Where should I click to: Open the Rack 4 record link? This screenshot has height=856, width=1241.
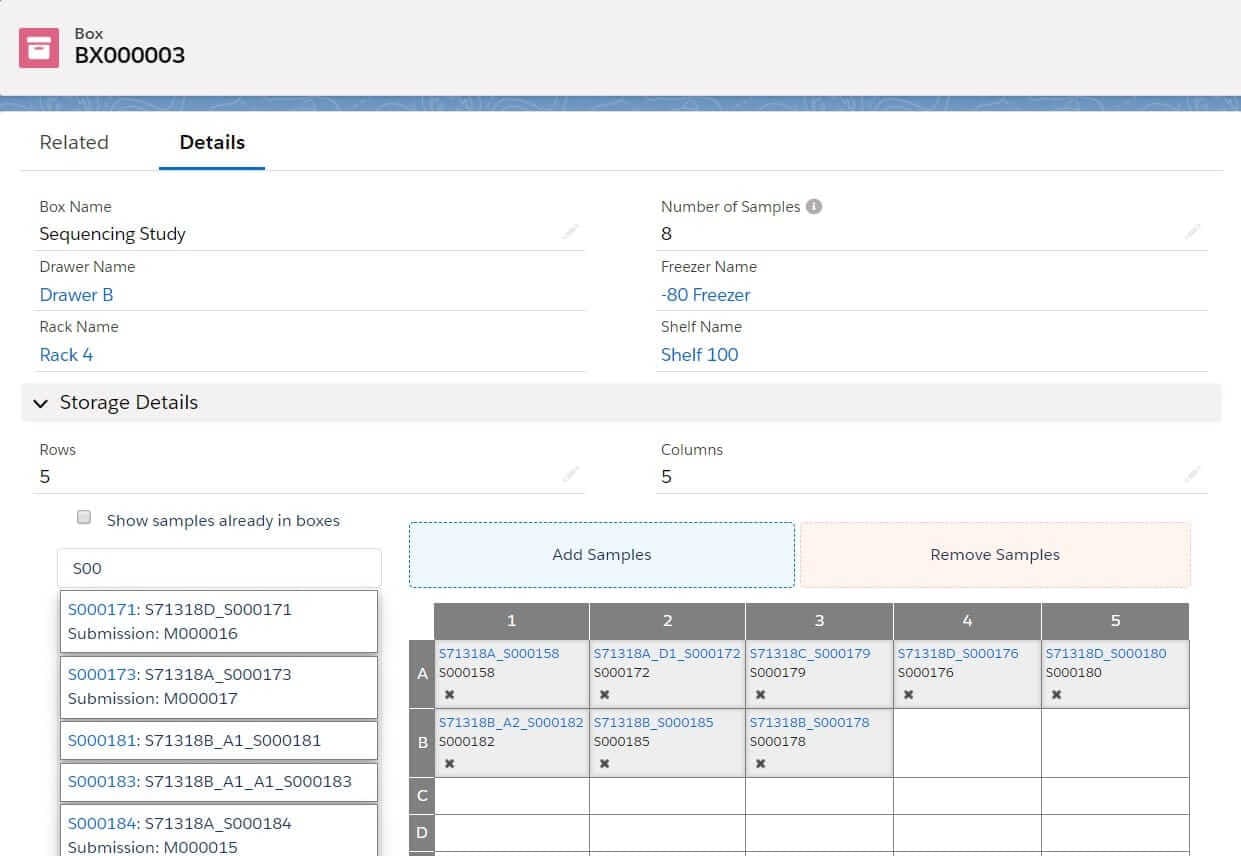coord(66,354)
